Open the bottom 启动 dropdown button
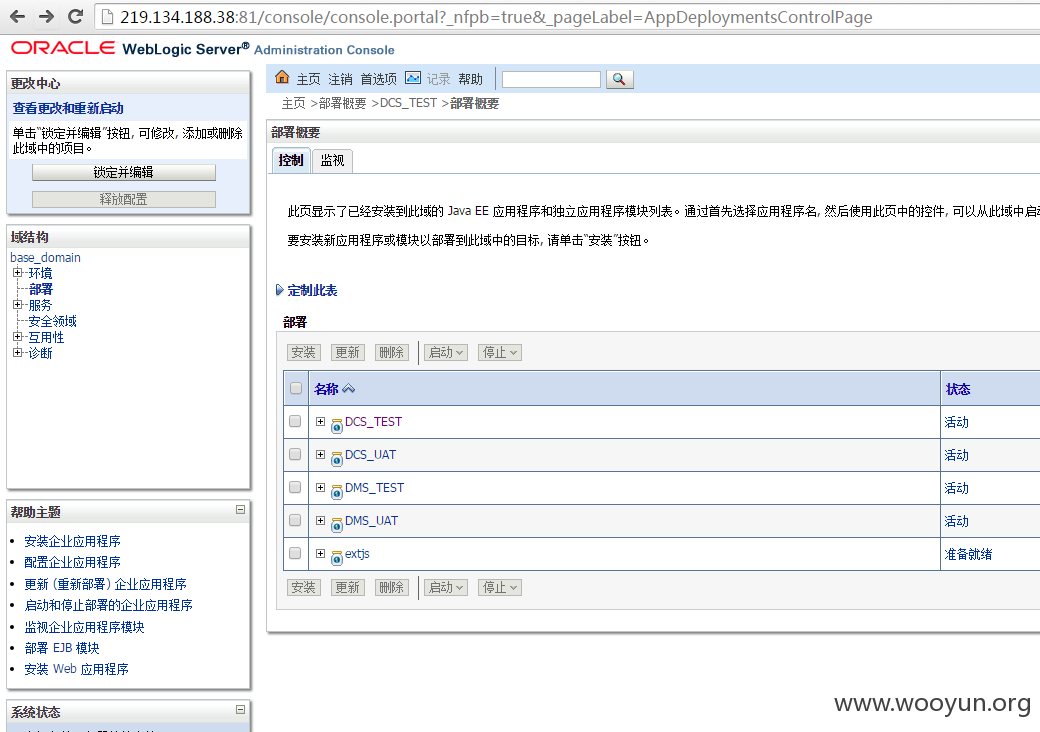 446,587
